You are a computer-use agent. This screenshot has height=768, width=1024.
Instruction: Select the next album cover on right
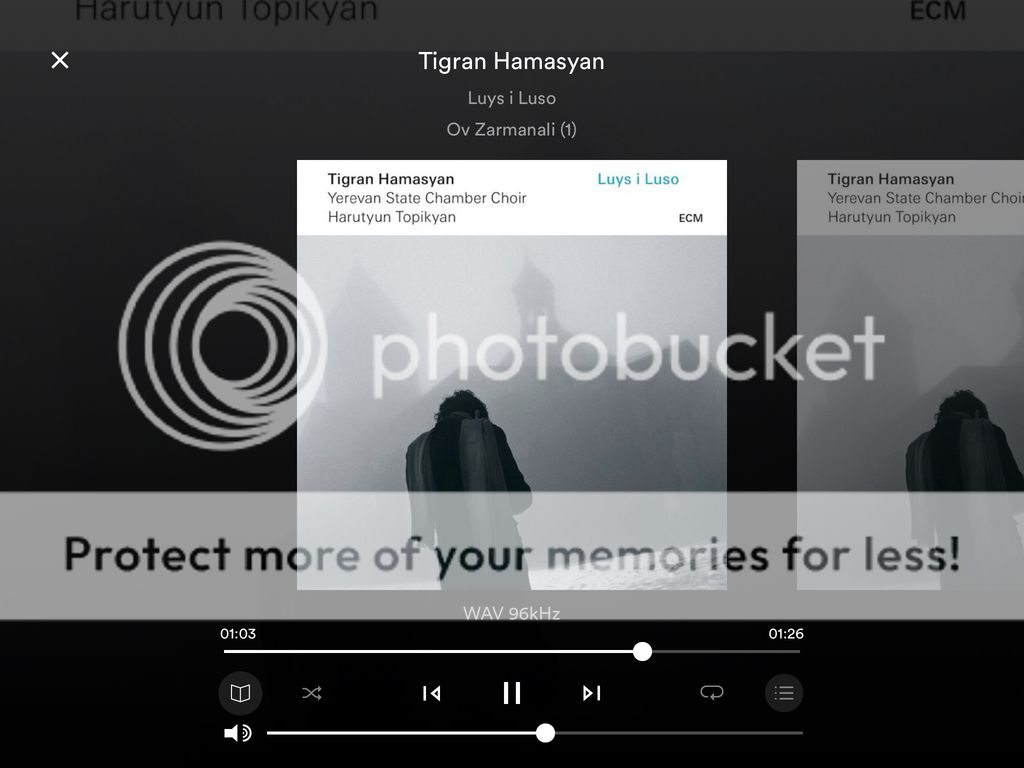[x=910, y=375]
